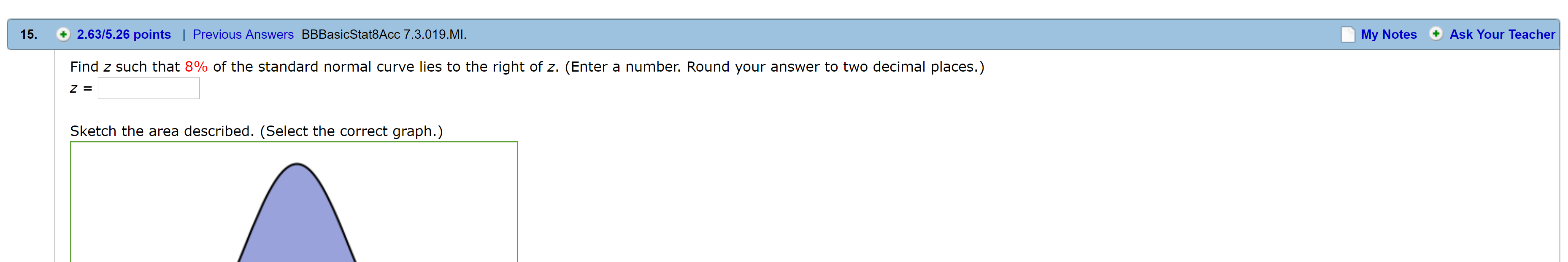
Task: Click the Sketch the area described instruction
Action: tap(256, 131)
